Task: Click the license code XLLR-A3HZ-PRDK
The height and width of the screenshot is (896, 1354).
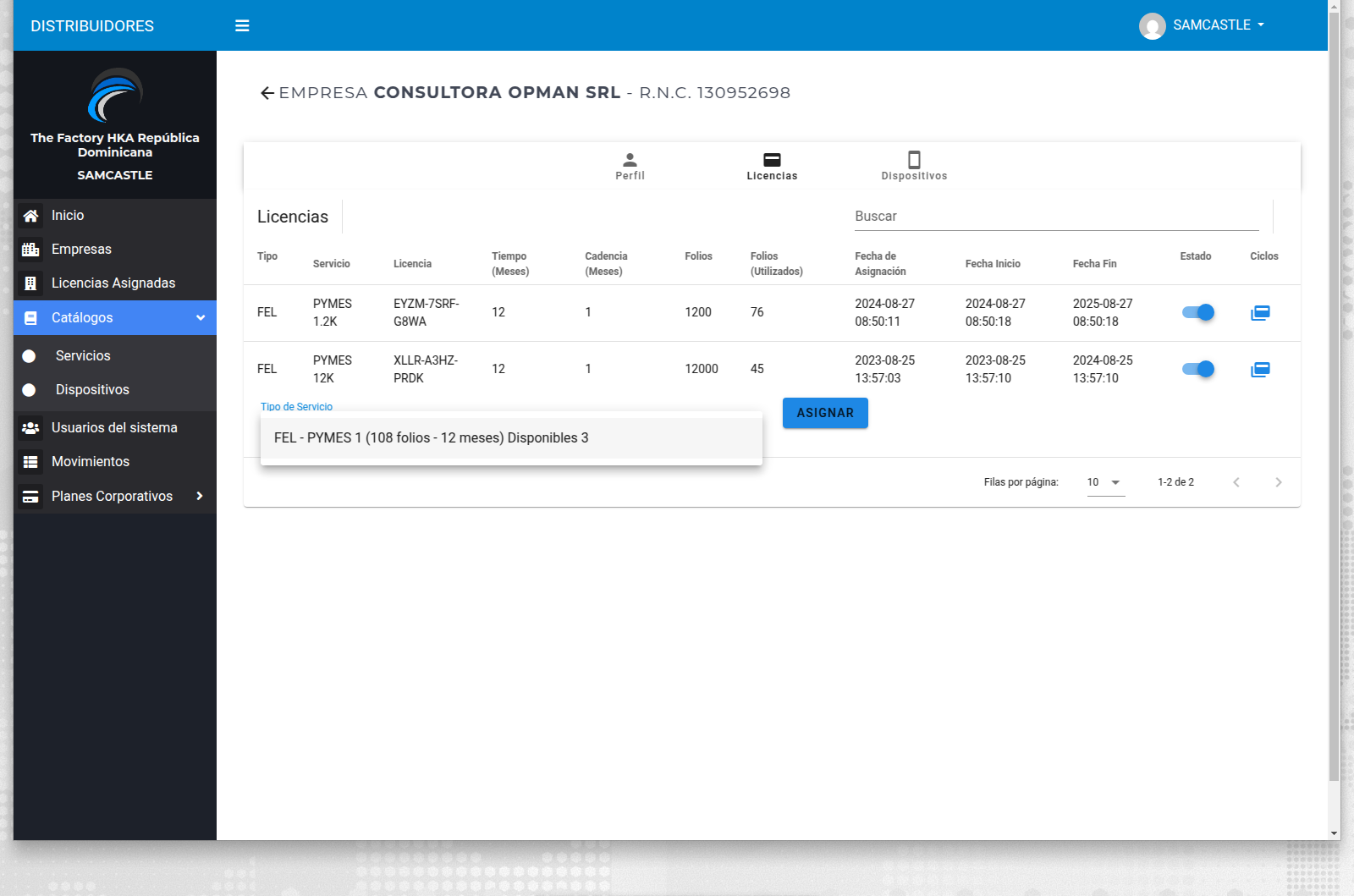Action: click(425, 370)
